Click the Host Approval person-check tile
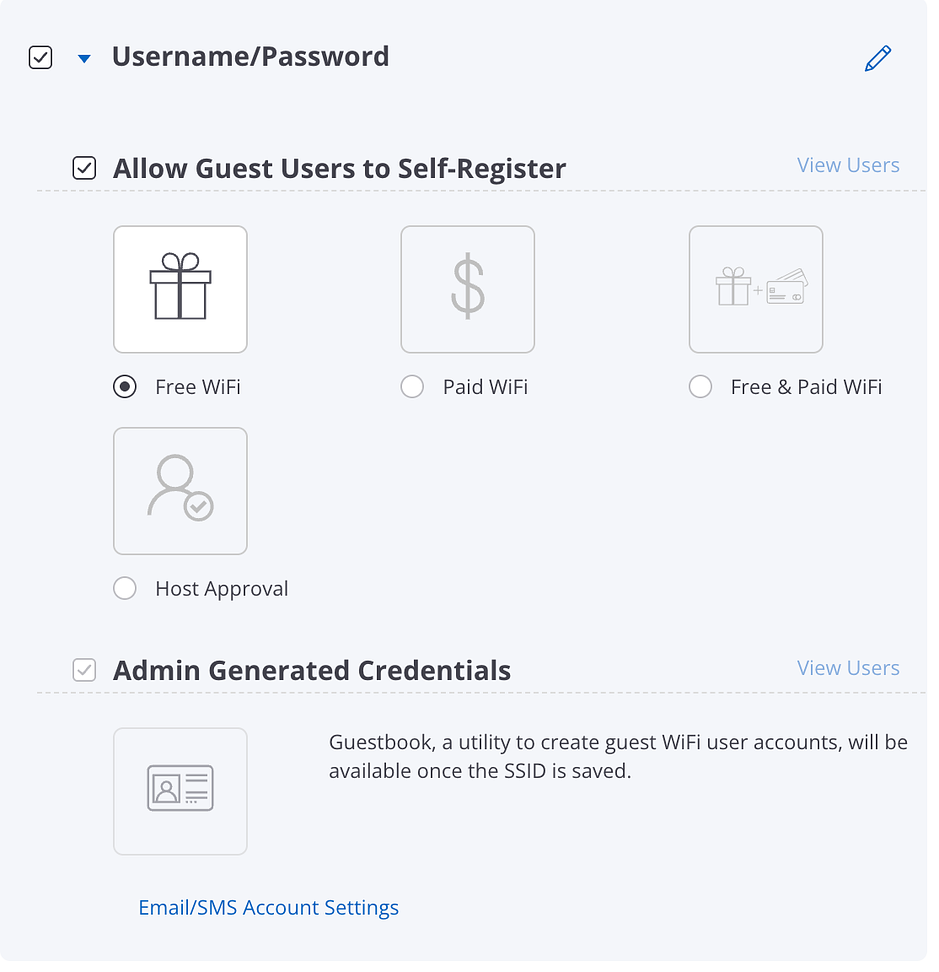 180,491
